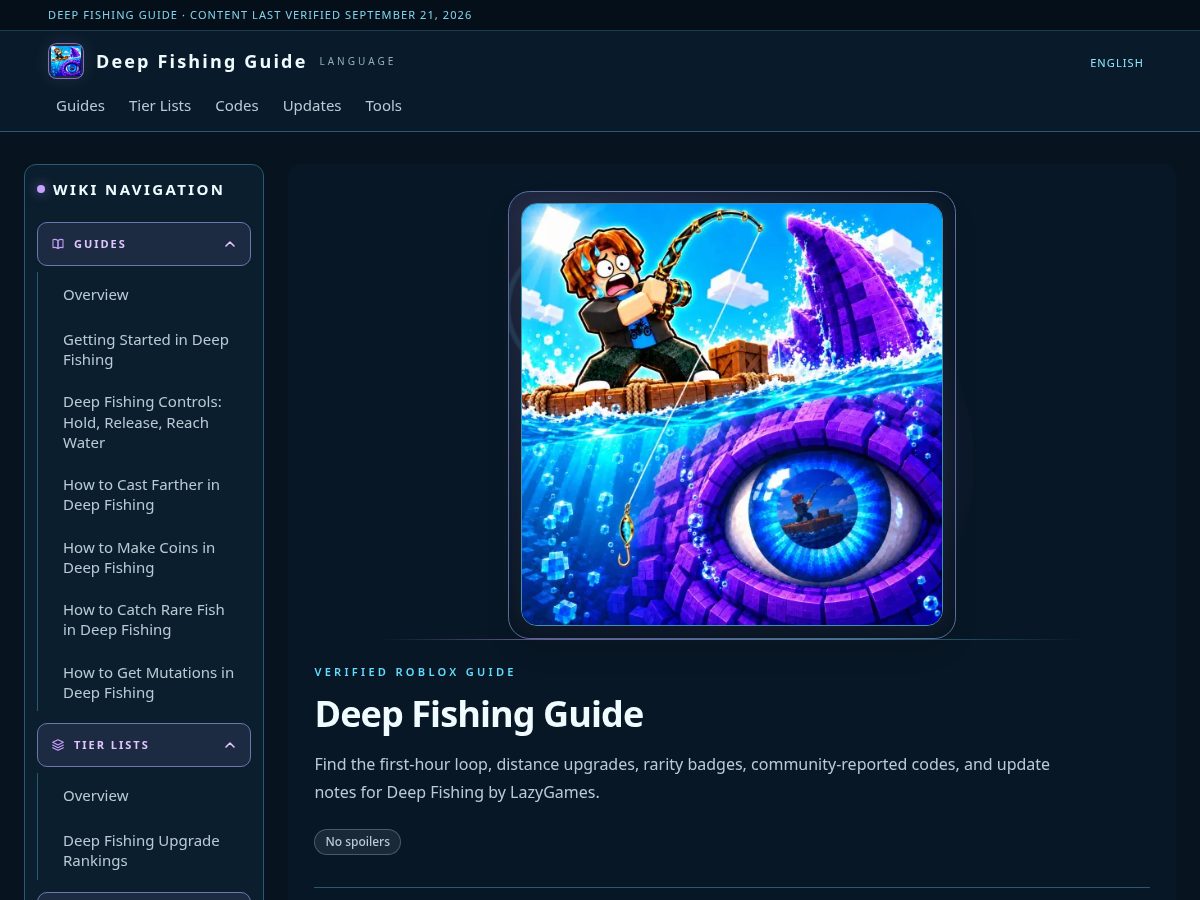The height and width of the screenshot is (900, 1200).
Task: Open the Updates menu item
Action: click(312, 106)
